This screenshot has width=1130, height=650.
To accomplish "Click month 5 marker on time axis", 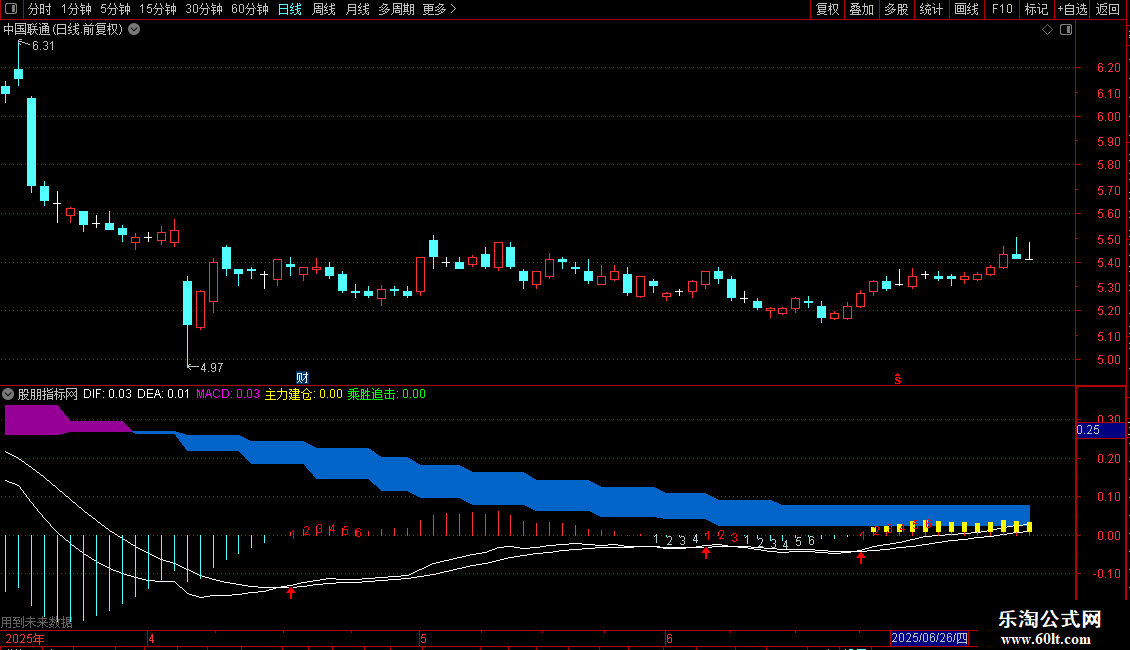I will pos(424,638).
